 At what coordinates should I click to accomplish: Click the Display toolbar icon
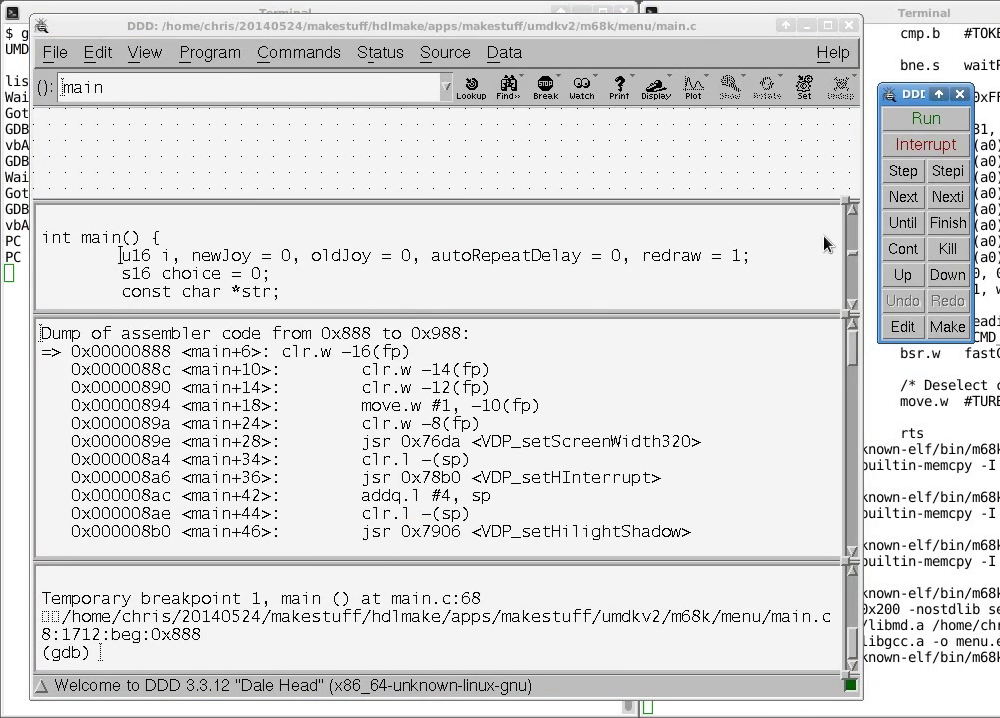pyautogui.click(x=656, y=87)
